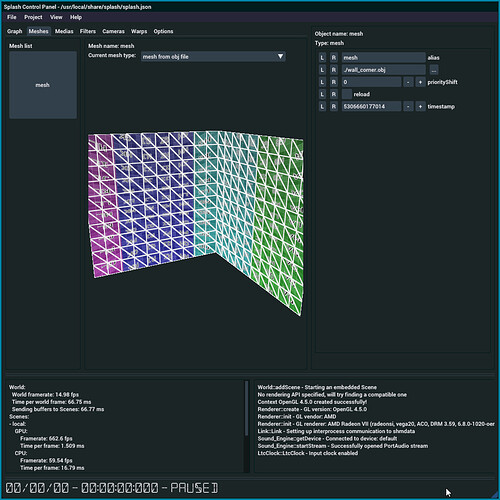Click the L button beside reload
Viewport: 500px width, 500px height.
pos(322,94)
